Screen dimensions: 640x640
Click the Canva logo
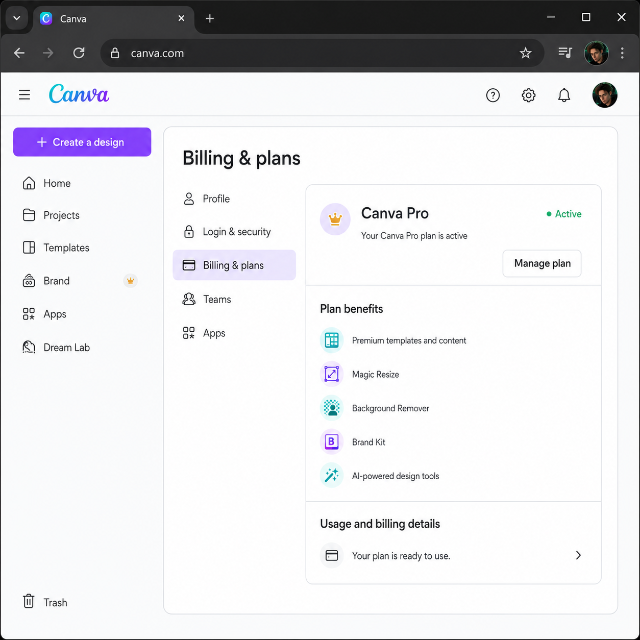[x=79, y=94]
